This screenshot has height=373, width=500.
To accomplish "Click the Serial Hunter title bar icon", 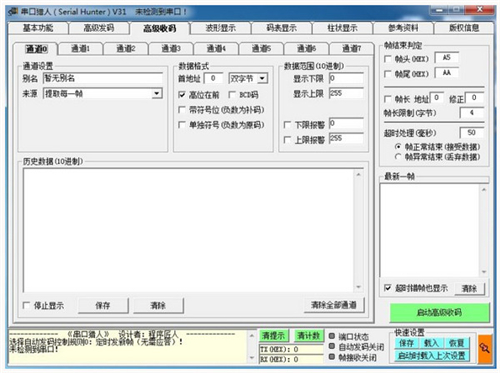I will pos(13,12).
